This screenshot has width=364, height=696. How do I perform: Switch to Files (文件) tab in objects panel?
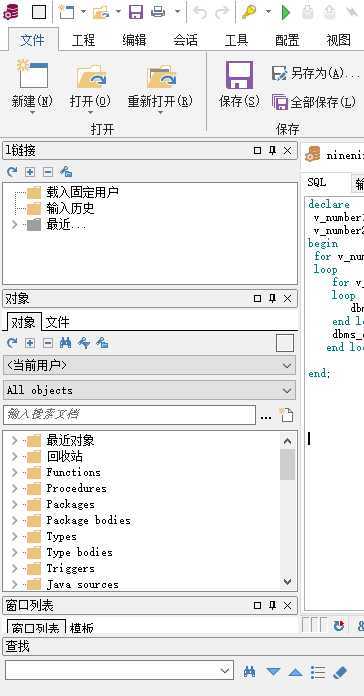click(x=58, y=322)
